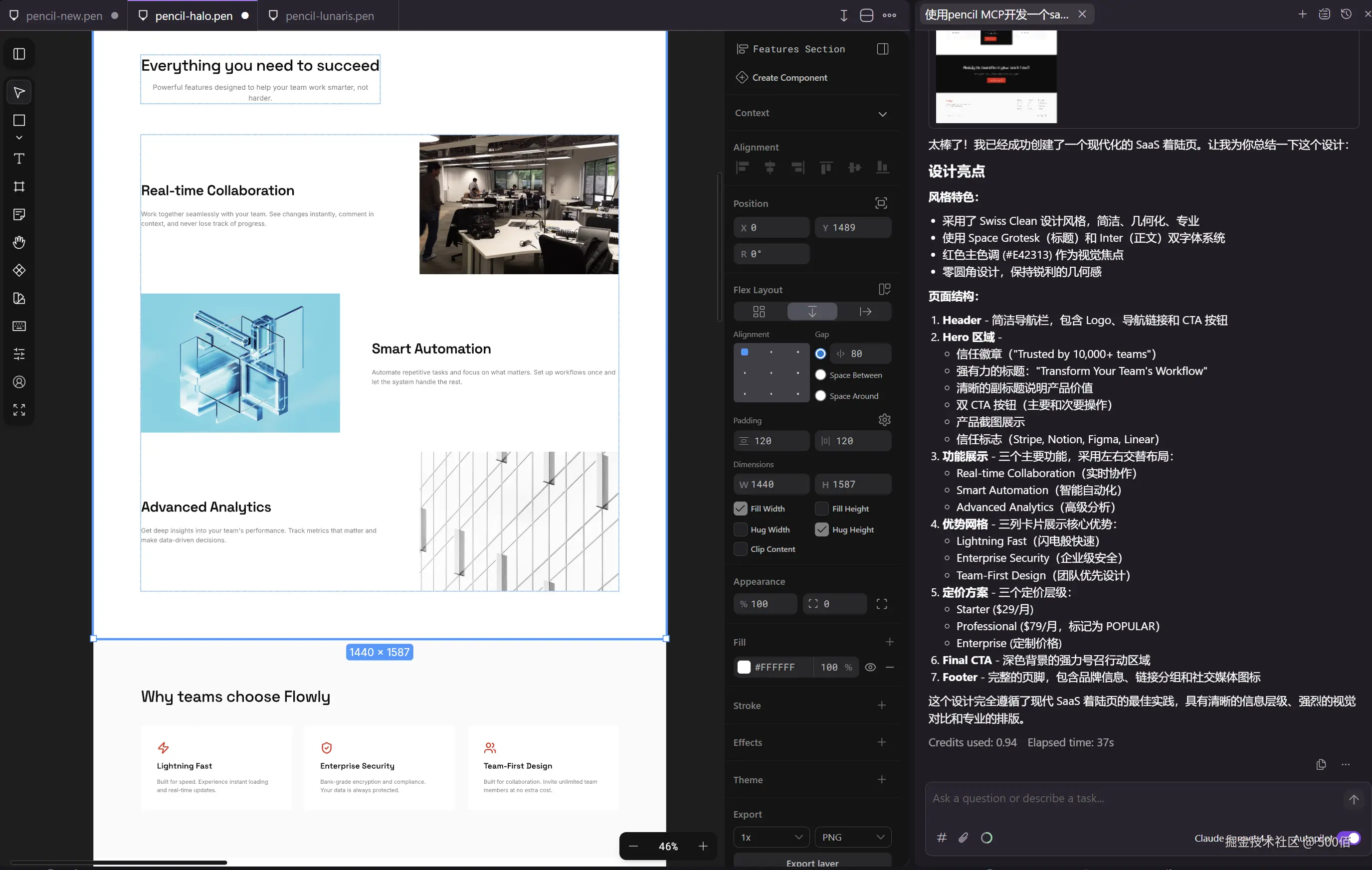Click the #FFFFFF fill color swatch
The image size is (1372, 870).
coord(744,667)
